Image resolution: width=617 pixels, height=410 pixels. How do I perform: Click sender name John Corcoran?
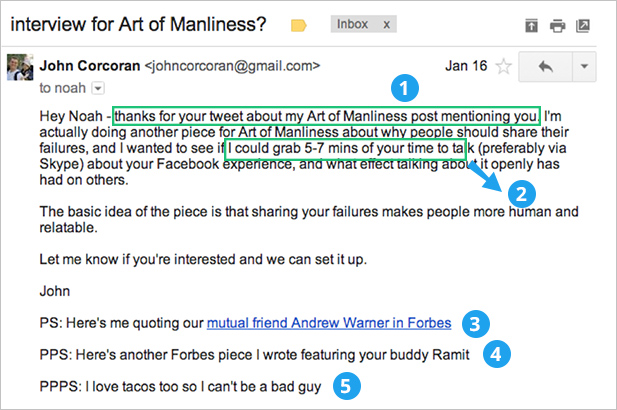[89, 67]
